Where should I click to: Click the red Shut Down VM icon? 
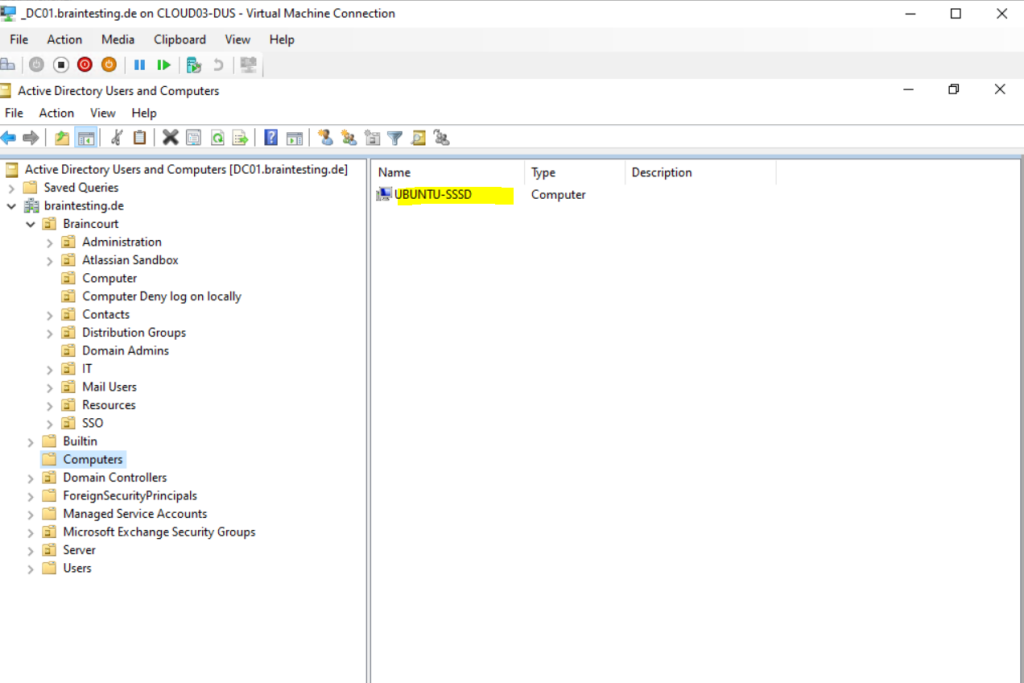(x=85, y=65)
